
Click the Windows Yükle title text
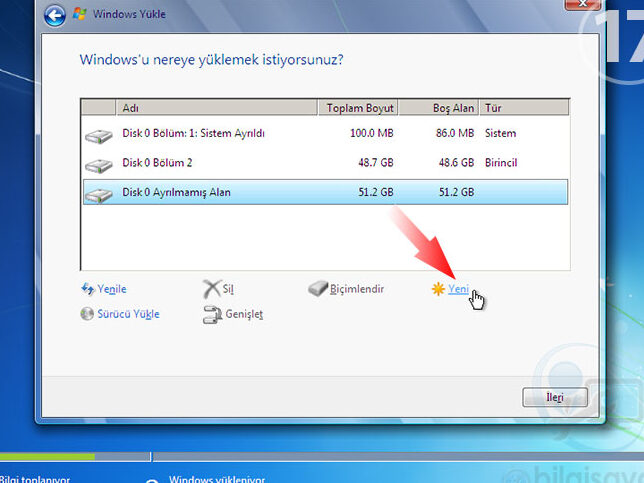coord(129,14)
